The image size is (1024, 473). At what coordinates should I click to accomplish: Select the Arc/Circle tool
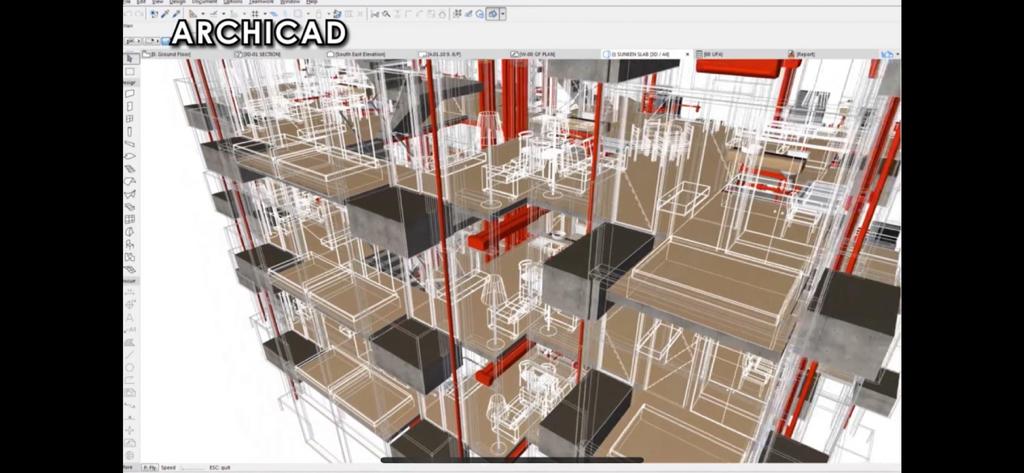point(129,367)
